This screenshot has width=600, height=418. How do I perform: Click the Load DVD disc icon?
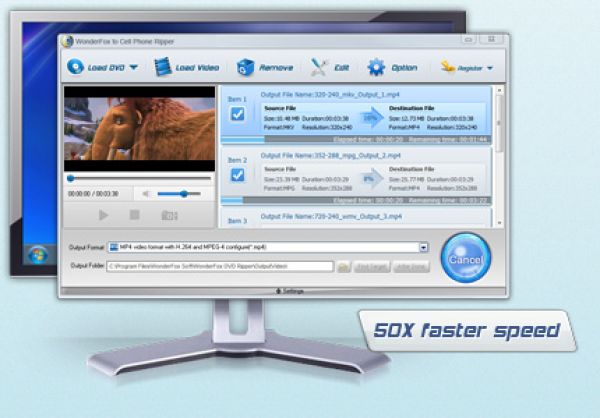pos(75,67)
